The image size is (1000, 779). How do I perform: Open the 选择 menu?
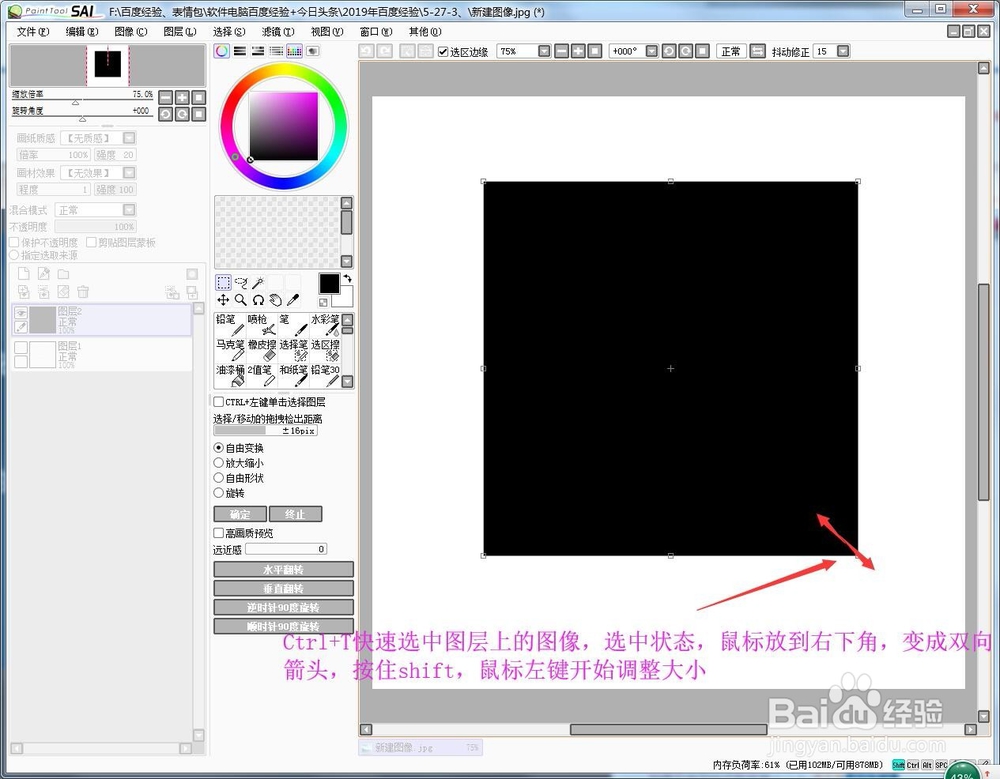click(x=229, y=32)
